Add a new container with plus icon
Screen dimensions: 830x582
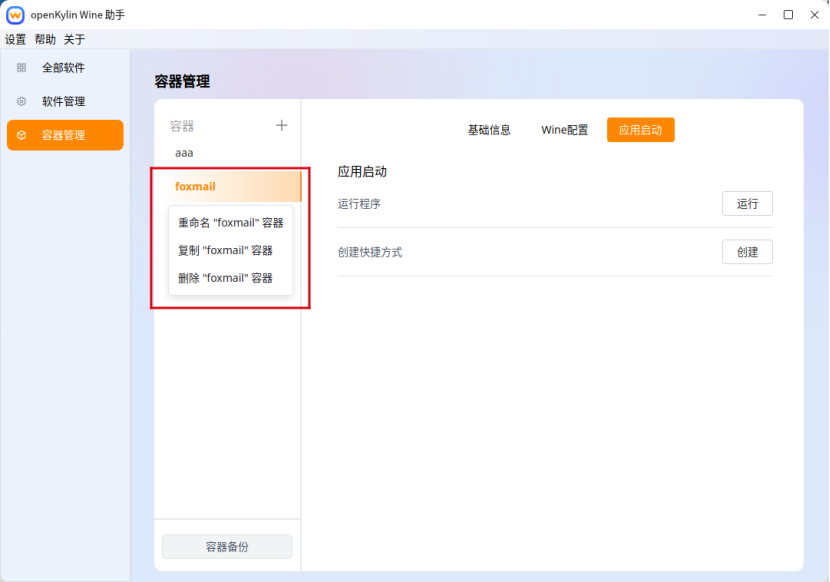[282, 126]
